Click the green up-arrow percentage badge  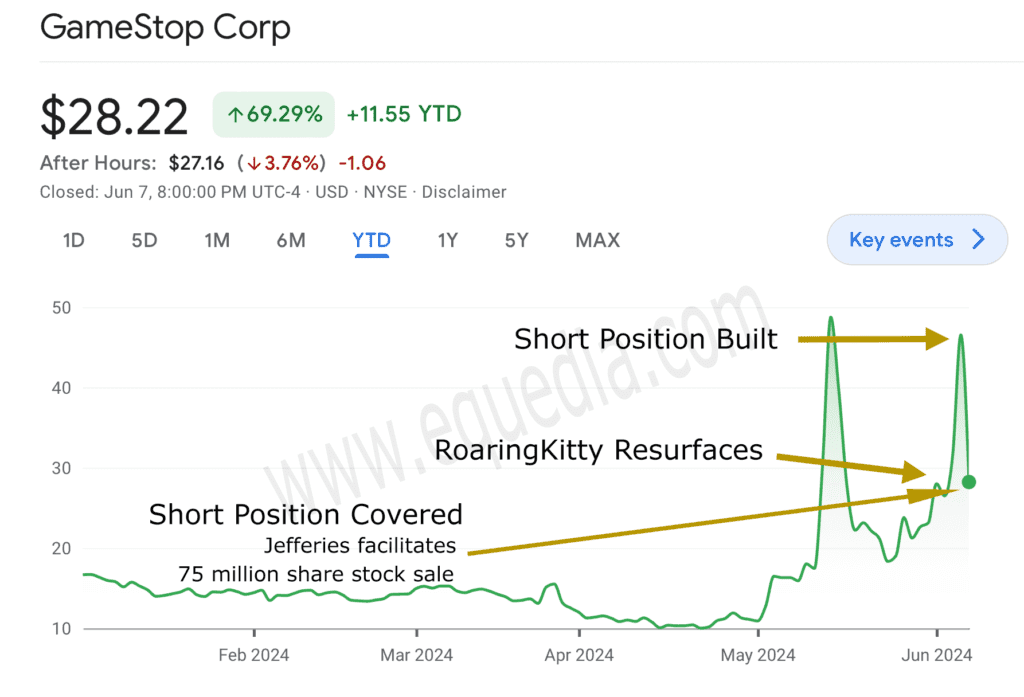274,114
